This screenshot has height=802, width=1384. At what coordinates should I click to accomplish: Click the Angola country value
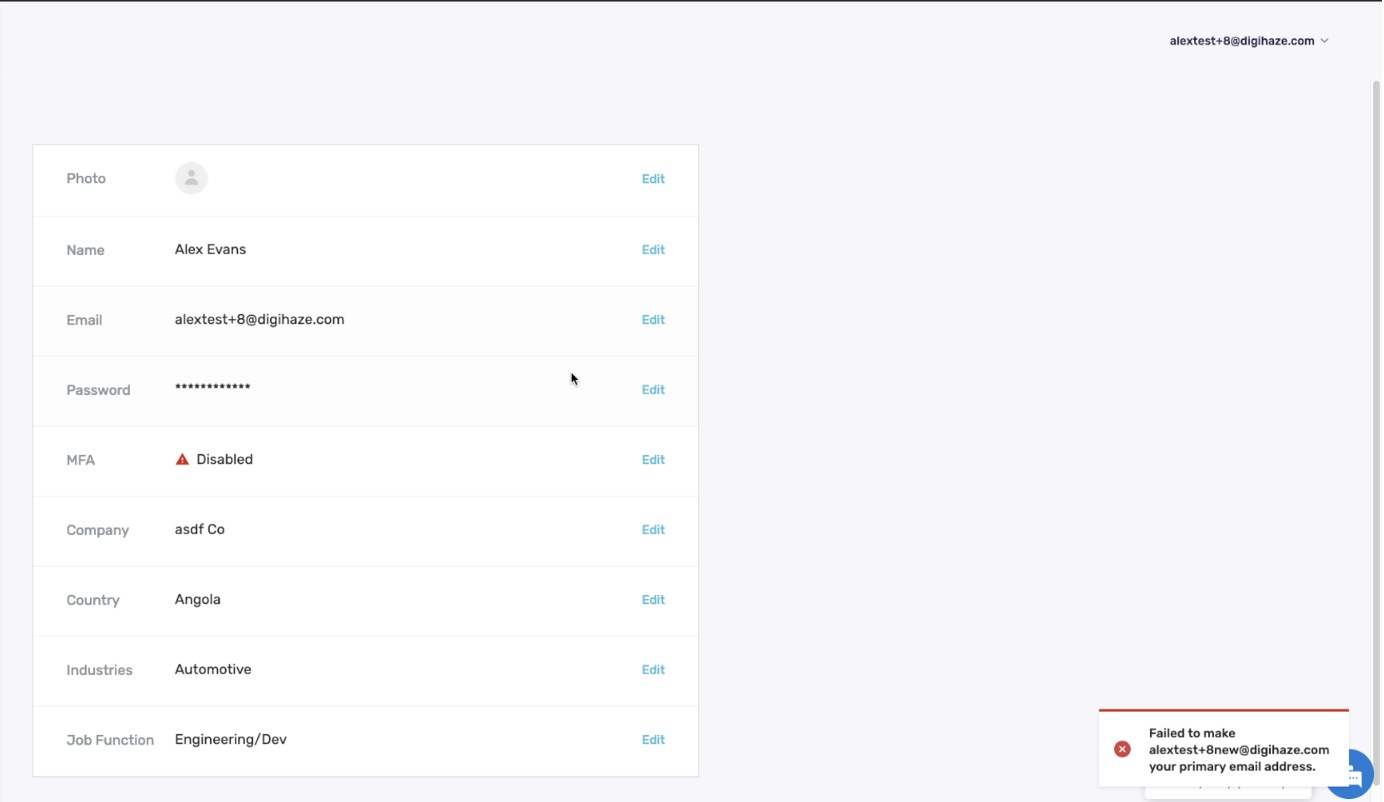click(198, 600)
